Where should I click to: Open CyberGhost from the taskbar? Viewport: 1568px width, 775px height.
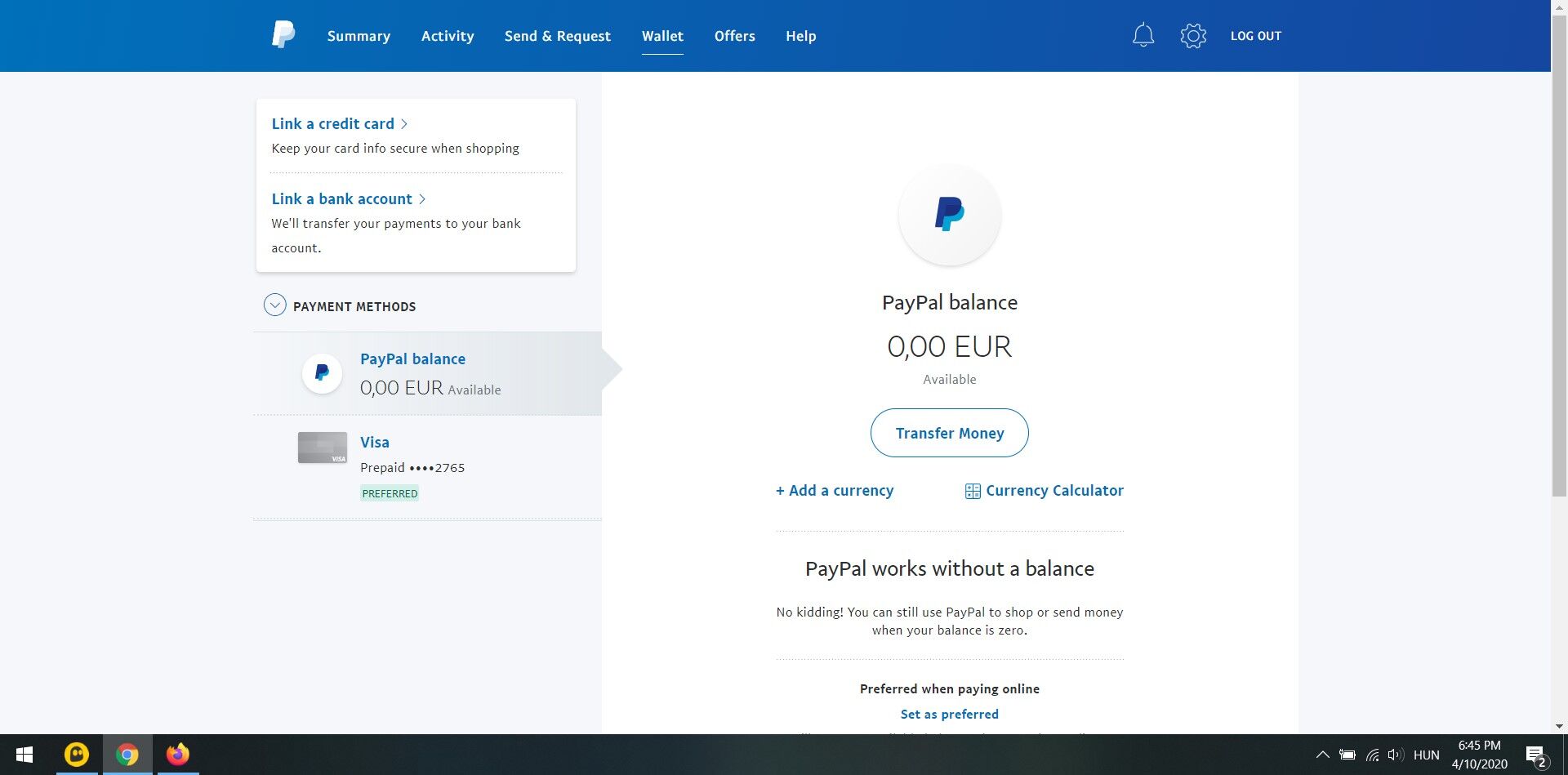pyautogui.click(x=77, y=755)
